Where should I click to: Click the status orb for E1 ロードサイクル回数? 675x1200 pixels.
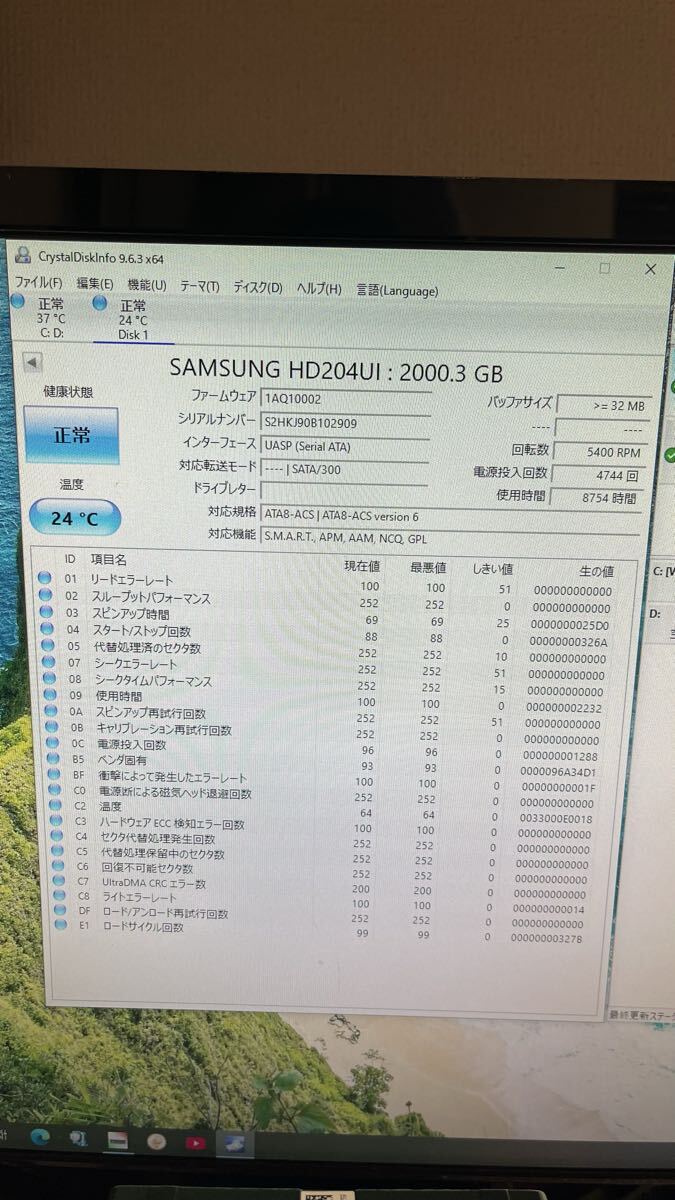click(x=61, y=925)
